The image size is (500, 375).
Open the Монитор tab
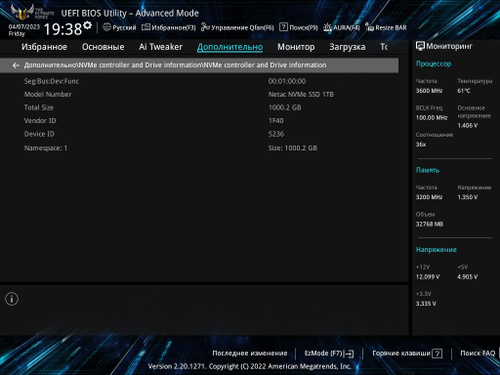point(296,47)
